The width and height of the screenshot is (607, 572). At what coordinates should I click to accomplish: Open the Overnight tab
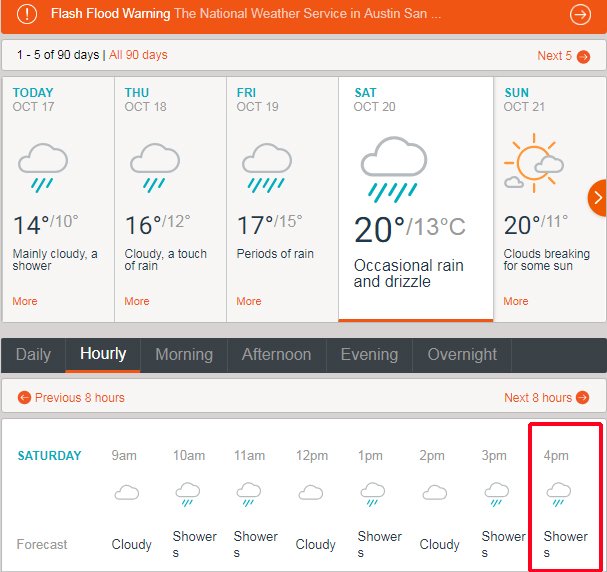462,355
